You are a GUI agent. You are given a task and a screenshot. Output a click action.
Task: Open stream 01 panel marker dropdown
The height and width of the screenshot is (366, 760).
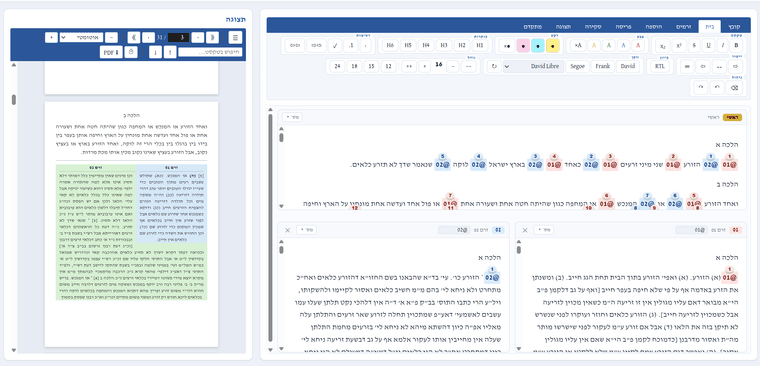click(x=544, y=230)
